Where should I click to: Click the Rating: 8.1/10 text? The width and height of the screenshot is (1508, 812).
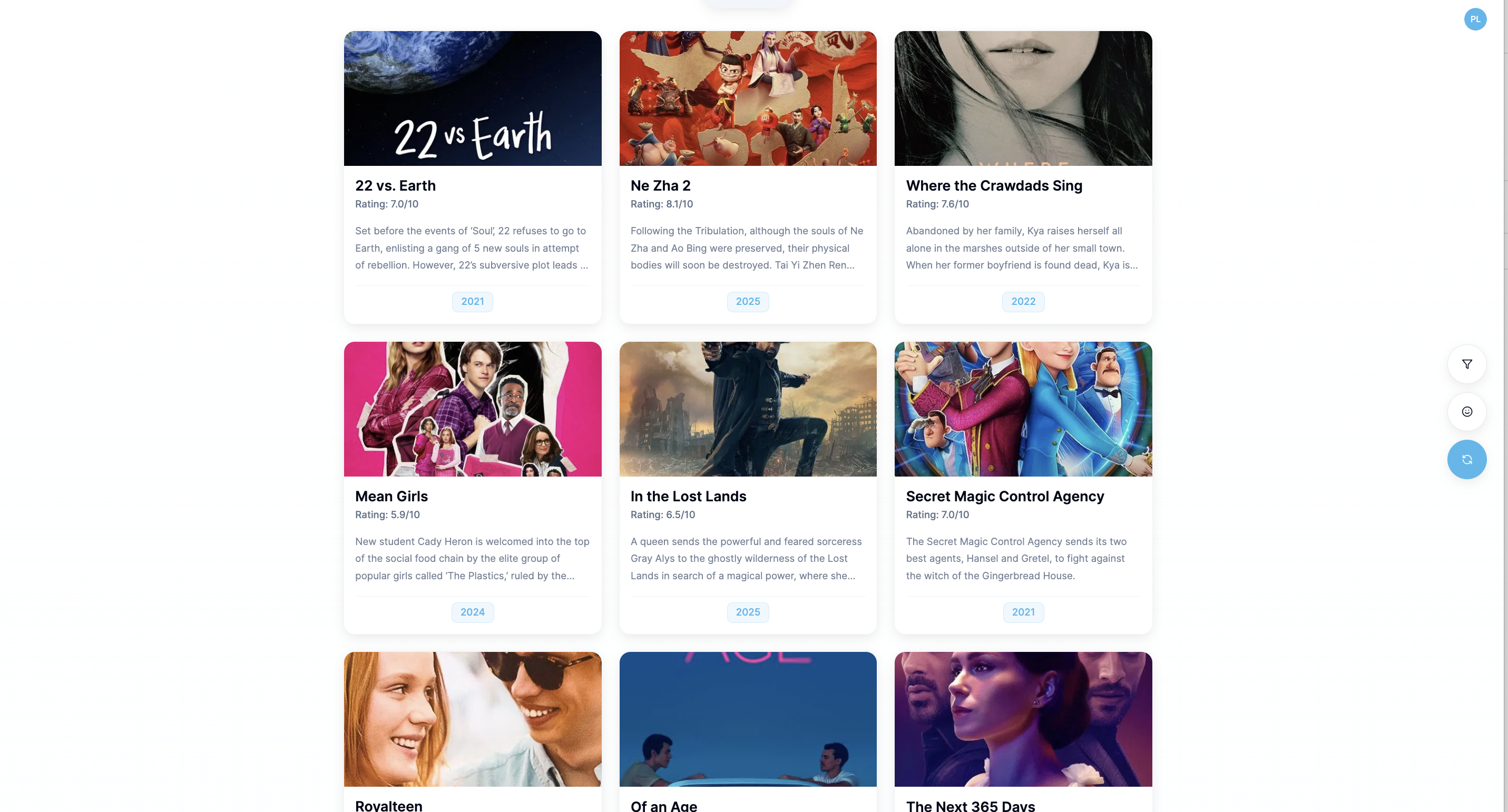[x=661, y=204]
